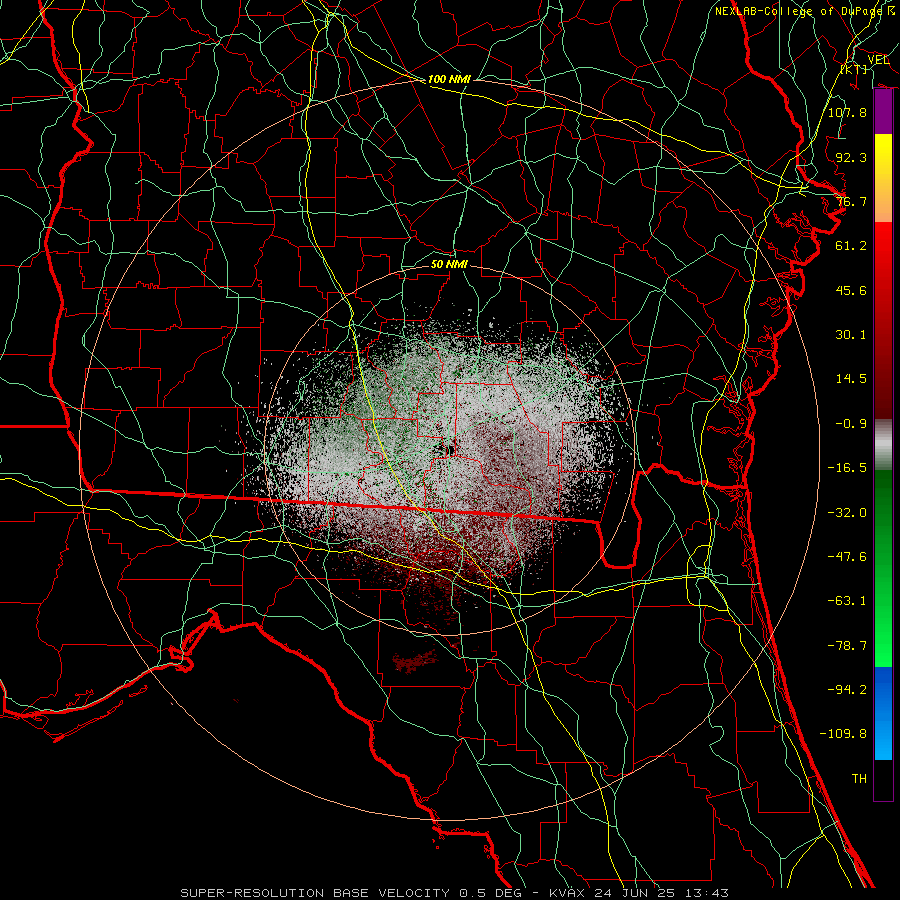This screenshot has height=900, width=900.
Task: Click the KT units label
Action: (x=854, y=69)
